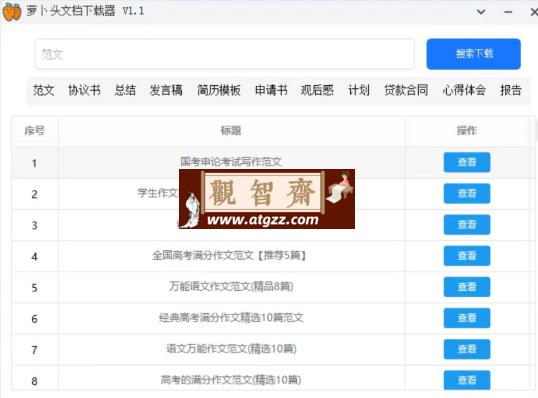Select title 经典高考满分作文精选10篇范文
Image resolution: width=538 pixels, height=398 pixels.
231,317
